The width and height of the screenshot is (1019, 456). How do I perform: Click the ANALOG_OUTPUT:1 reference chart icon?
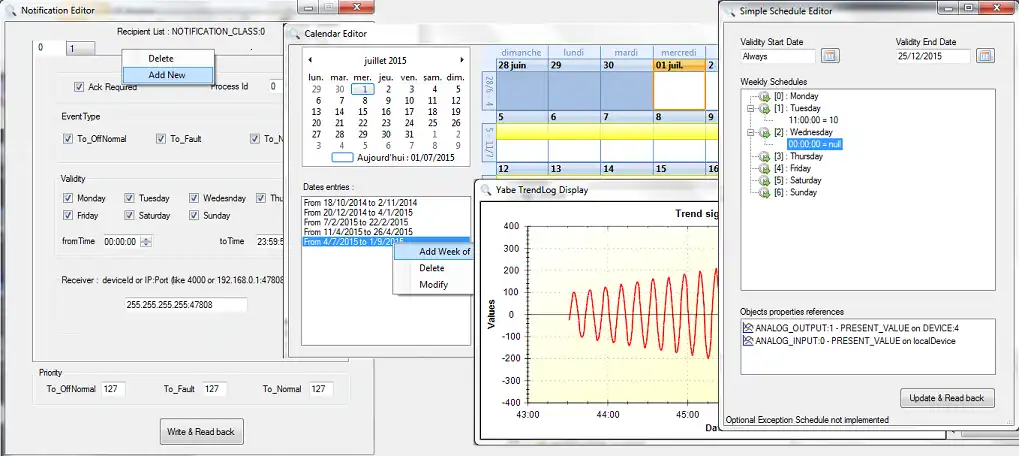tap(747, 328)
